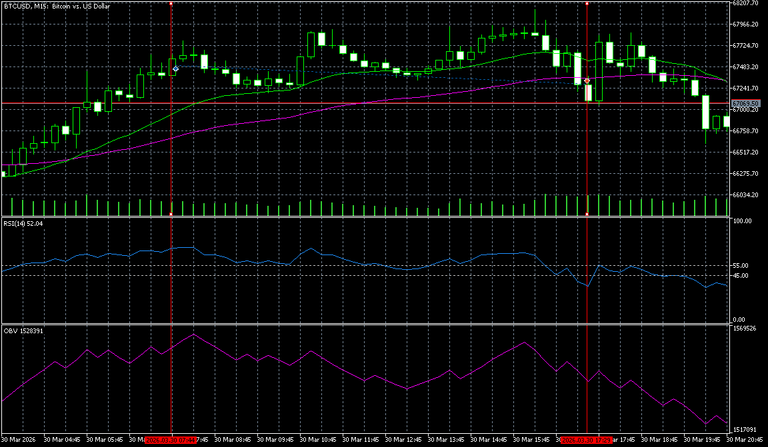Click the separator between RSI and OBV panels
The width and height of the screenshot is (768, 447).
365,324
